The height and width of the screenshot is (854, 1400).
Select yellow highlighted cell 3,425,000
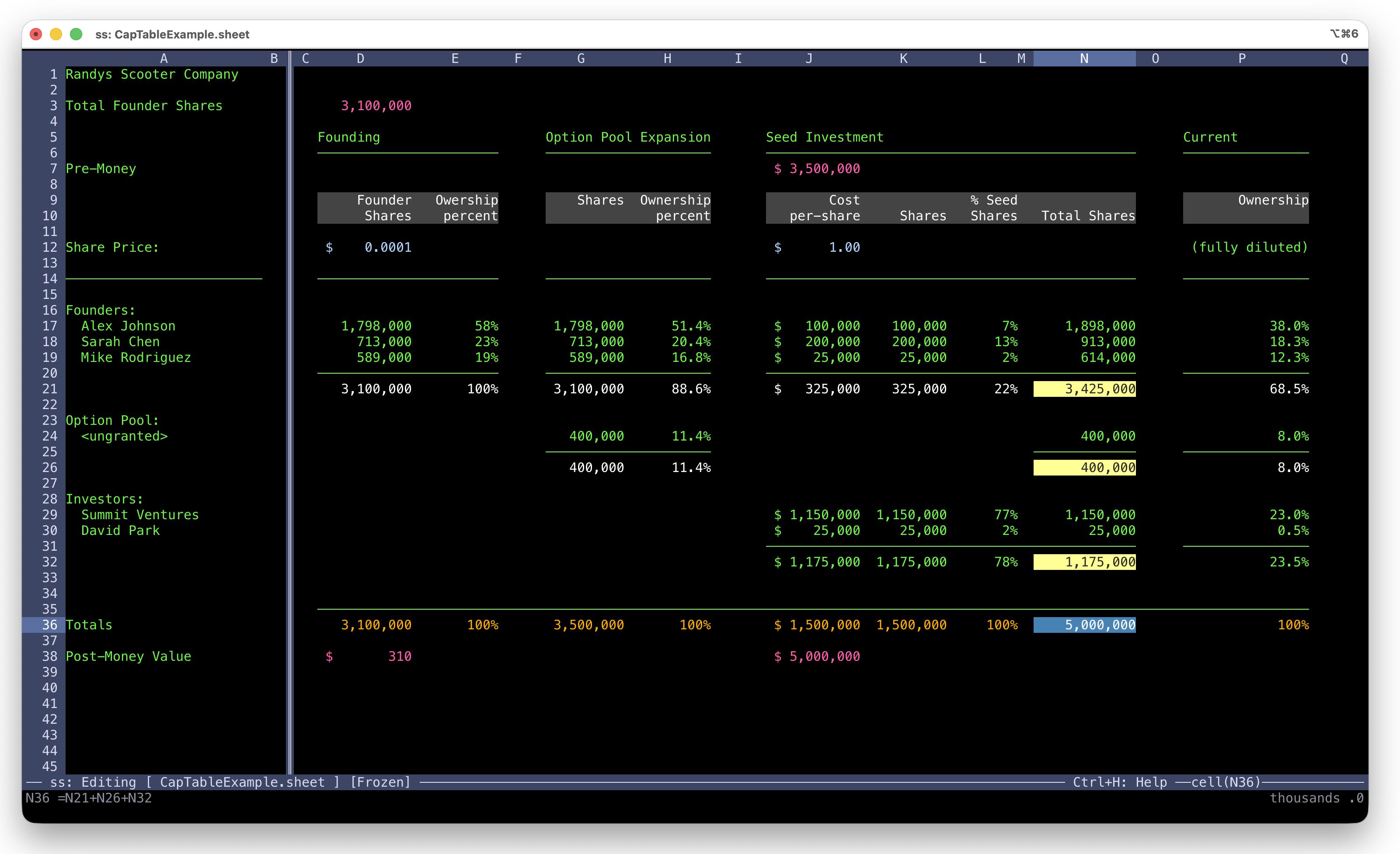click(1084, 389)
